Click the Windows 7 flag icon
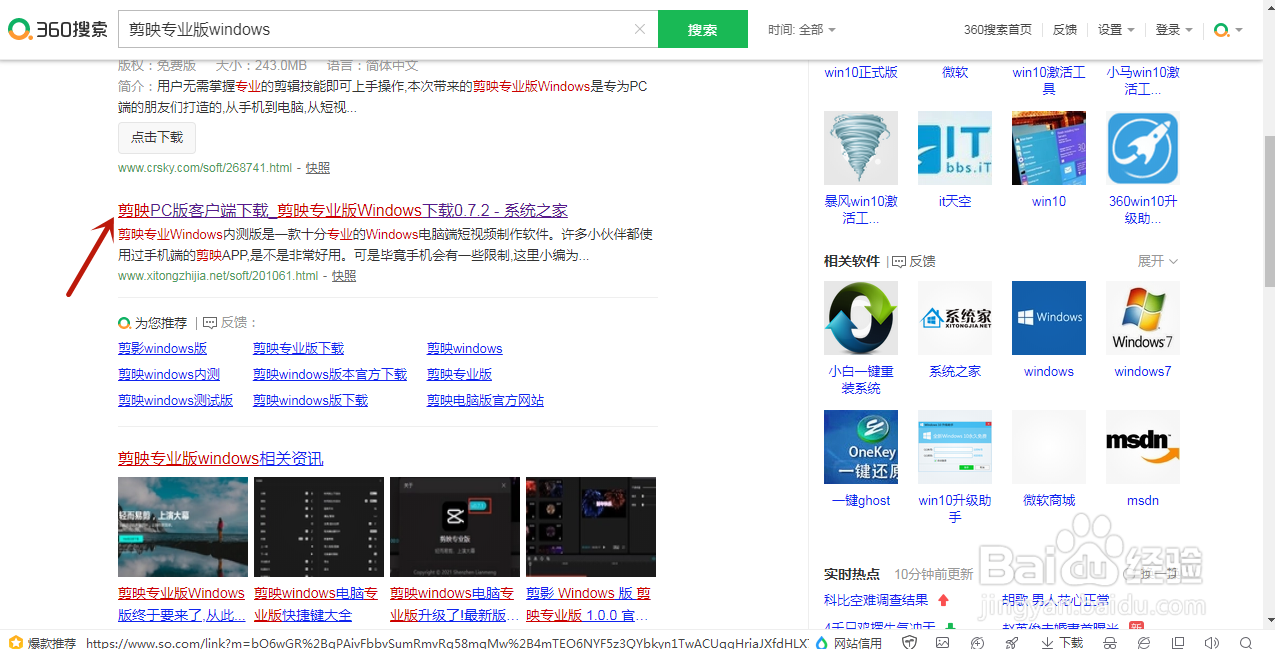The image size is (1275, 649). click(x=1143, y=318)
